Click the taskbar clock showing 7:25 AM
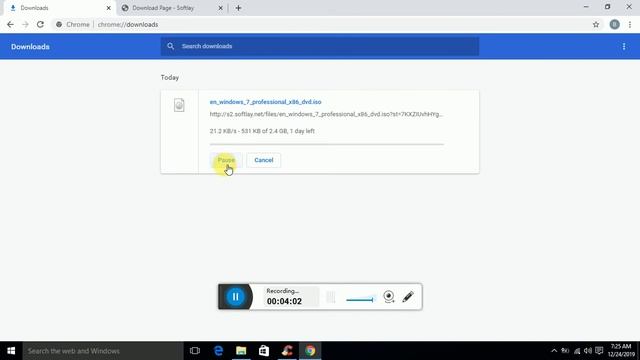Screen dimensions: 640x360 (622, 351)
